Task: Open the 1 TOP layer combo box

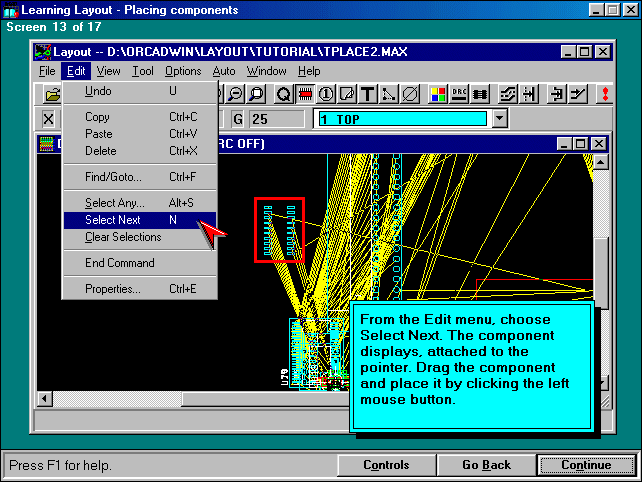Action: point(402,119)
